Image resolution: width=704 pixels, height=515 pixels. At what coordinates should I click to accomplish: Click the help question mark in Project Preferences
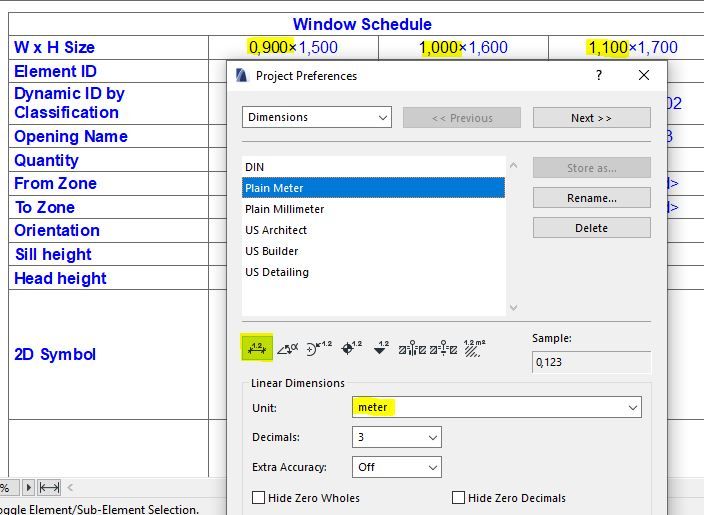(x=598, y=75)
